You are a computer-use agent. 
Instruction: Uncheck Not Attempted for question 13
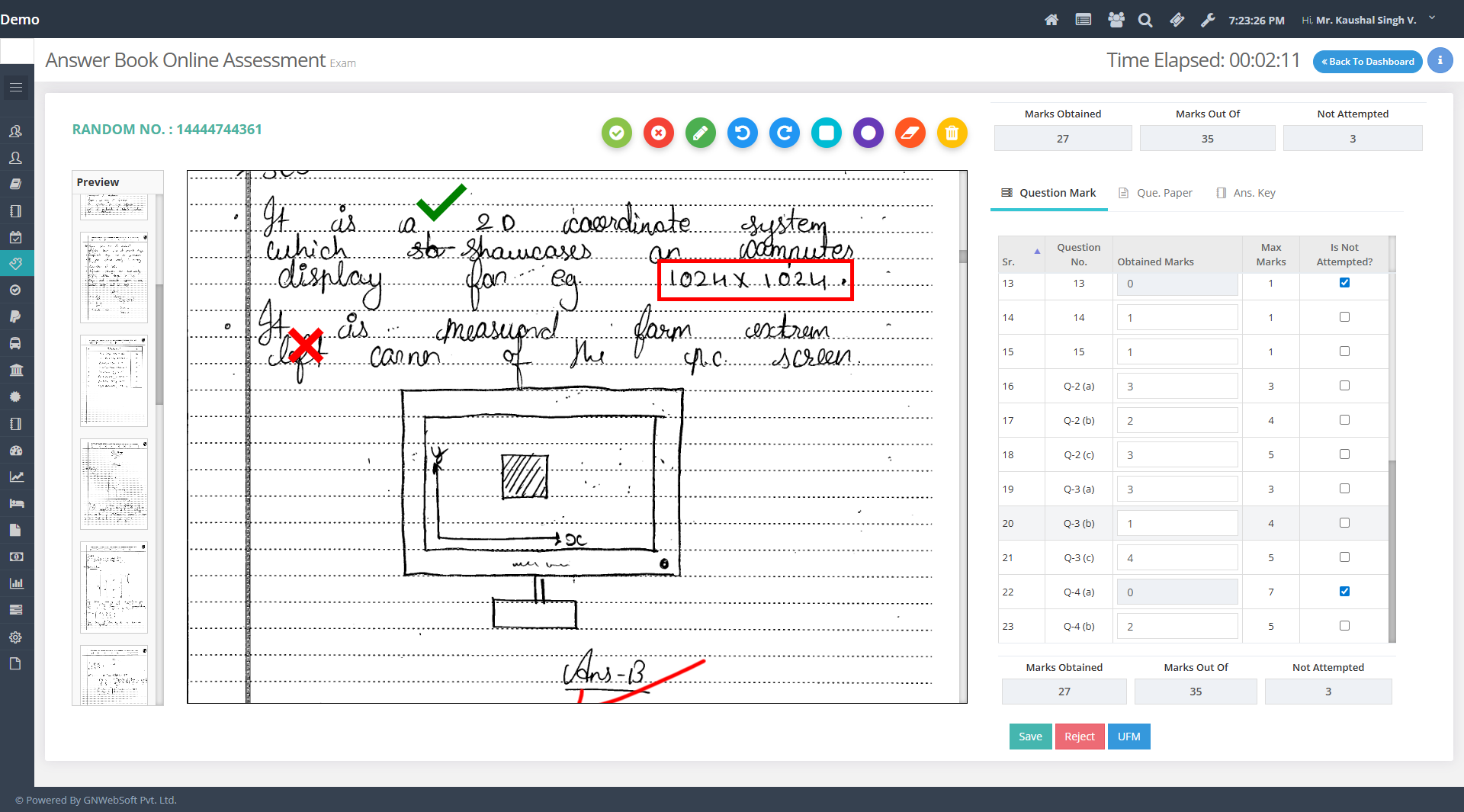tap(1344, 283)
